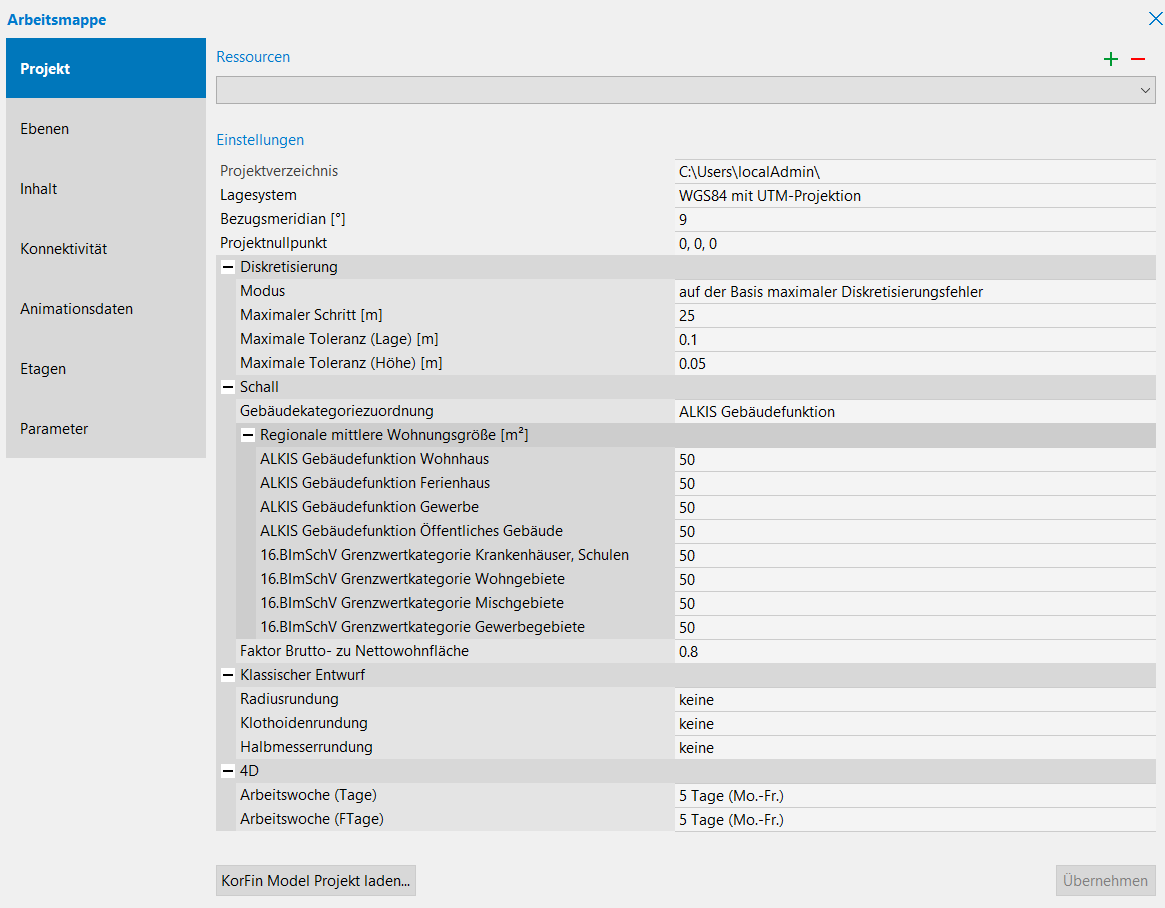Image resolution: width=1165 pixels, height=908 pixels.
Task: Close the Arbeitsmappe dialog with X
Action: point(1155,18)
